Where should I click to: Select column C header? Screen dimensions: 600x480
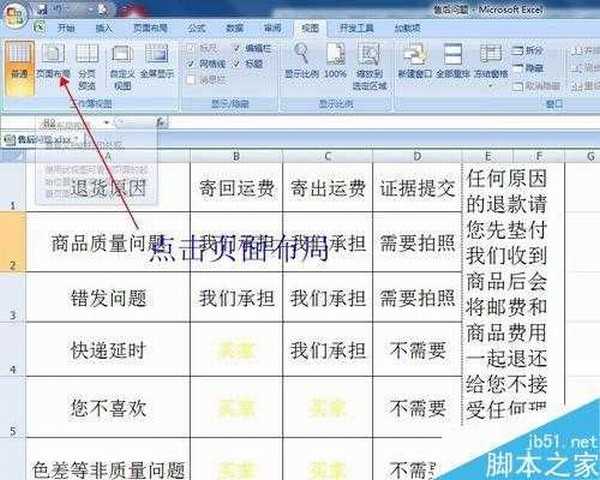[328, 156]
